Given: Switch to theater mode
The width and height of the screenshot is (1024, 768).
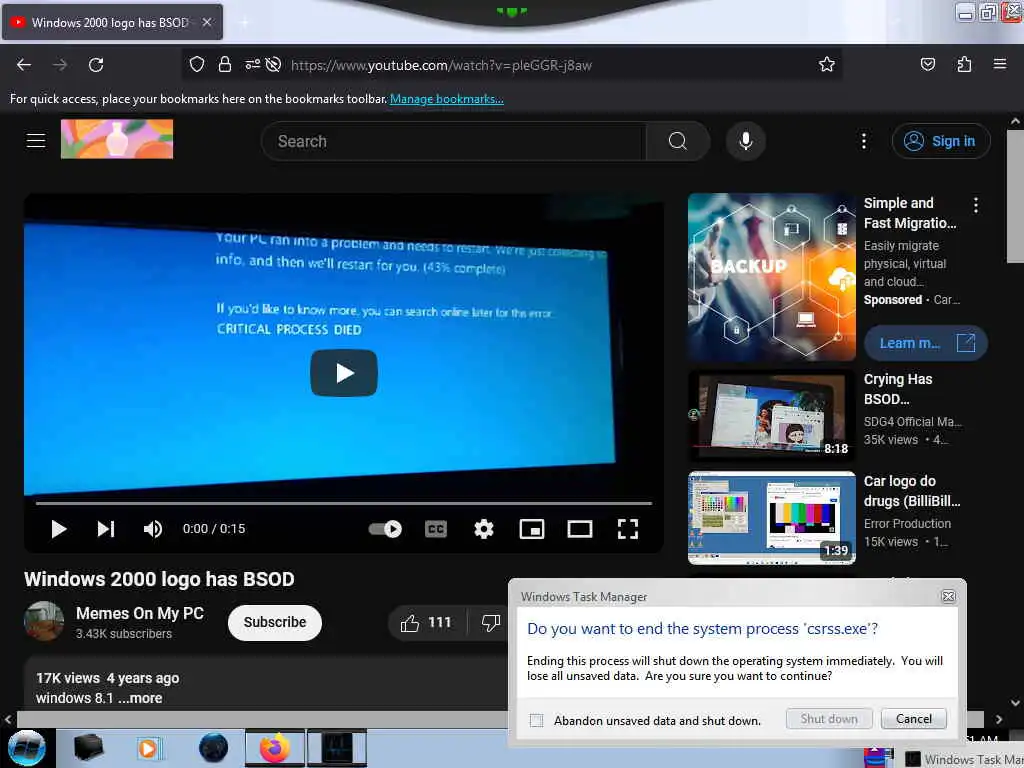Looking at the screenshot, I should pyautogui.click(x=580, y=529).
